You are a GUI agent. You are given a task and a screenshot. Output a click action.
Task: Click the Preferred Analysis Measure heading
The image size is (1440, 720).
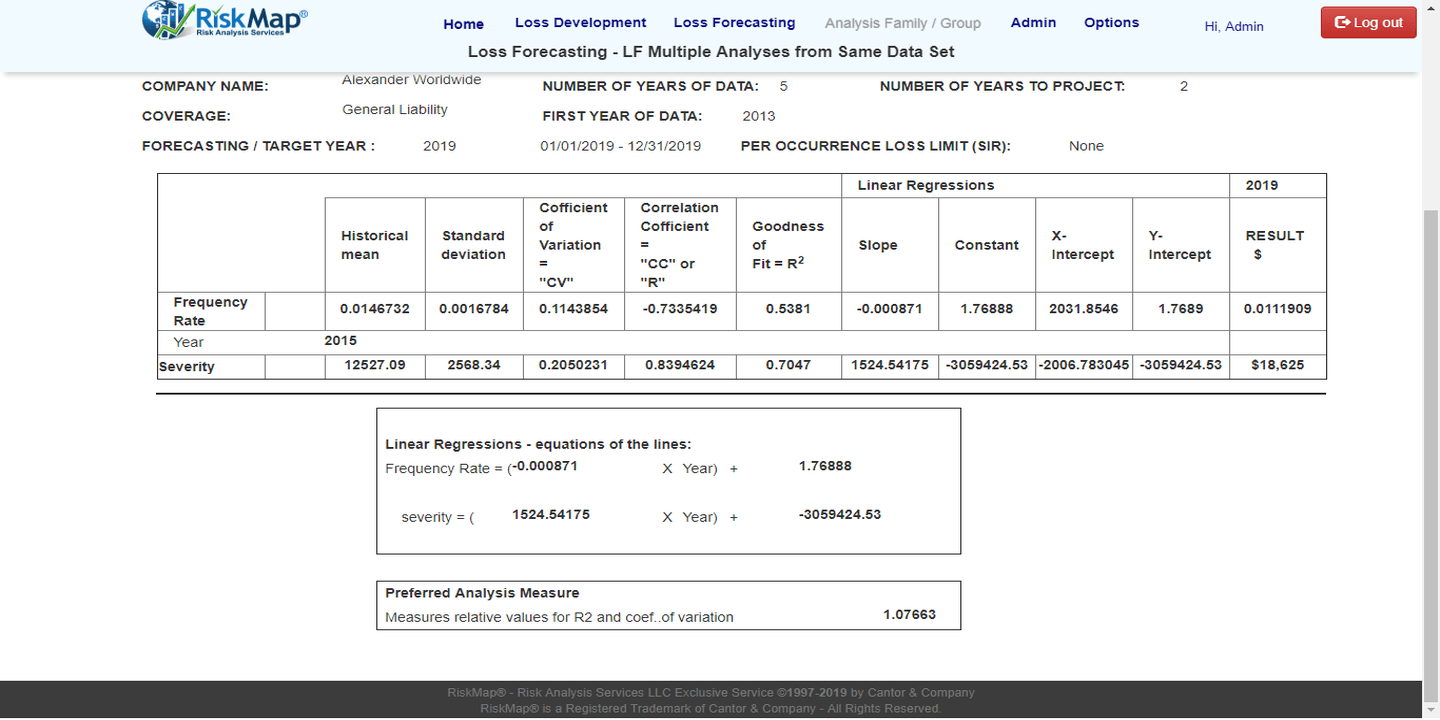[482, 593]
